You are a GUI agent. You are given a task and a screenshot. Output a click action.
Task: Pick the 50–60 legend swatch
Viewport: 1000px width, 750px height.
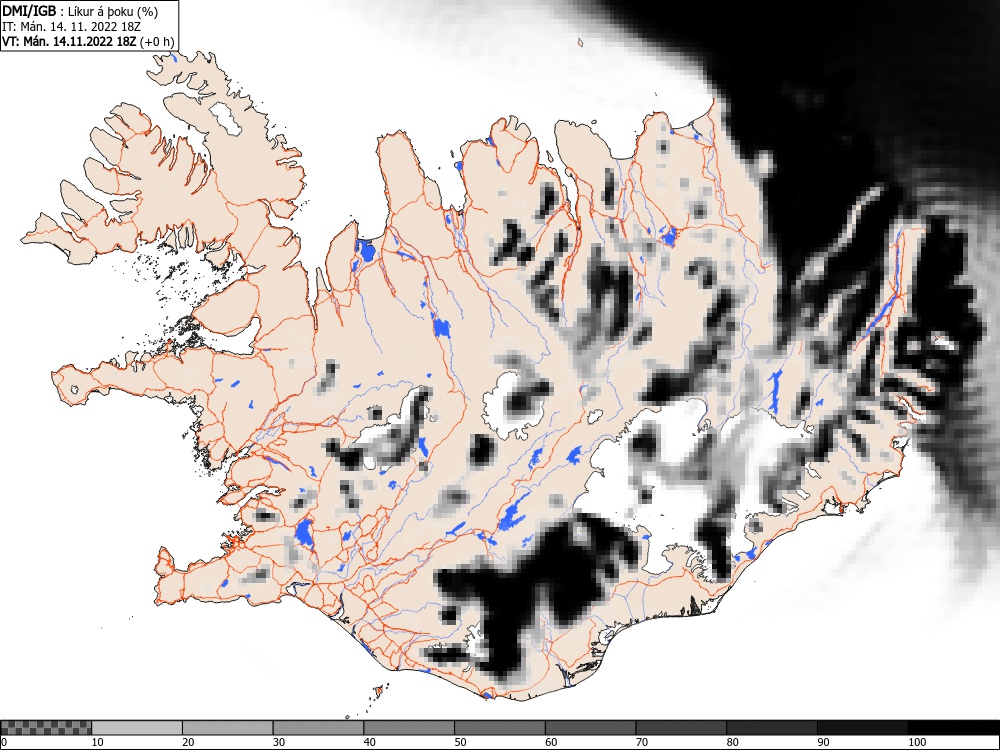[x=499, y=728]
